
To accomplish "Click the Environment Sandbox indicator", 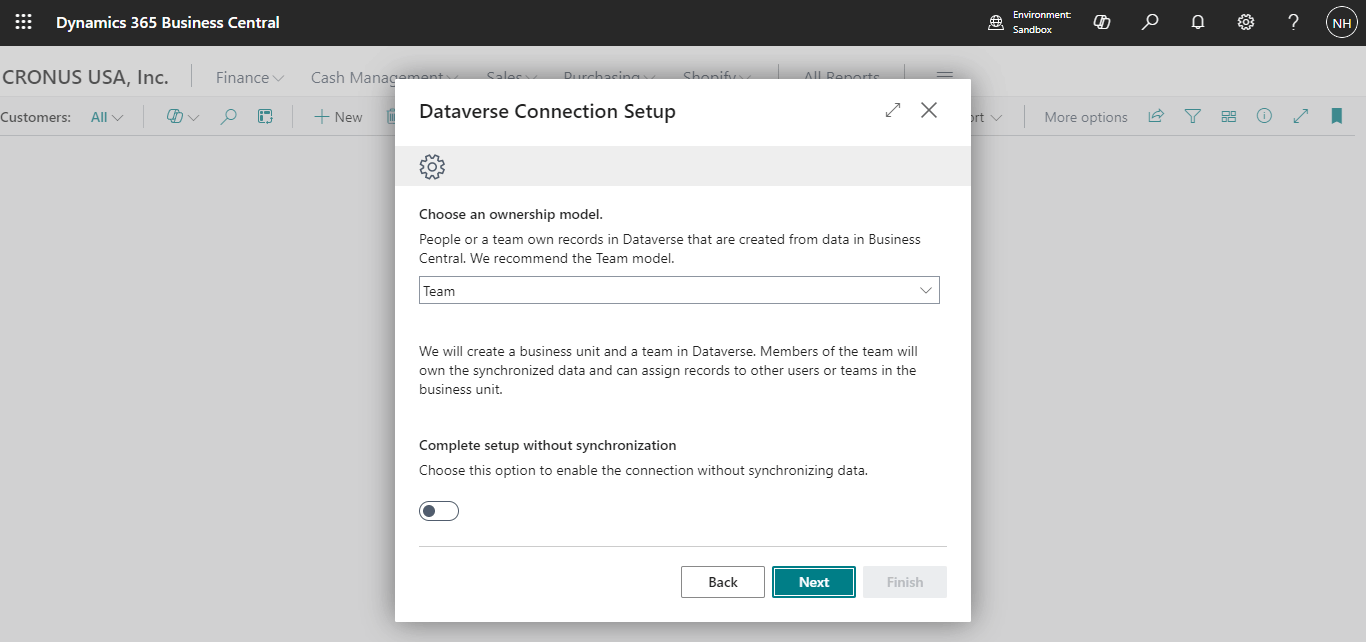I will click(1029, 22).
